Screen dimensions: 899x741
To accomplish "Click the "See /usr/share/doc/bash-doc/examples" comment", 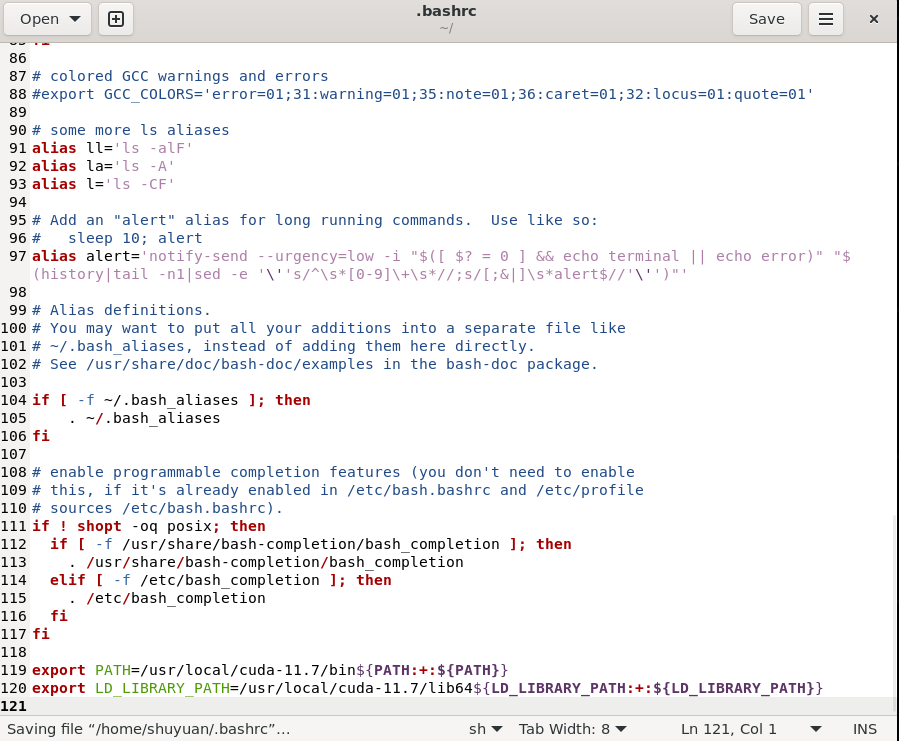I will [x=315, y=364].
